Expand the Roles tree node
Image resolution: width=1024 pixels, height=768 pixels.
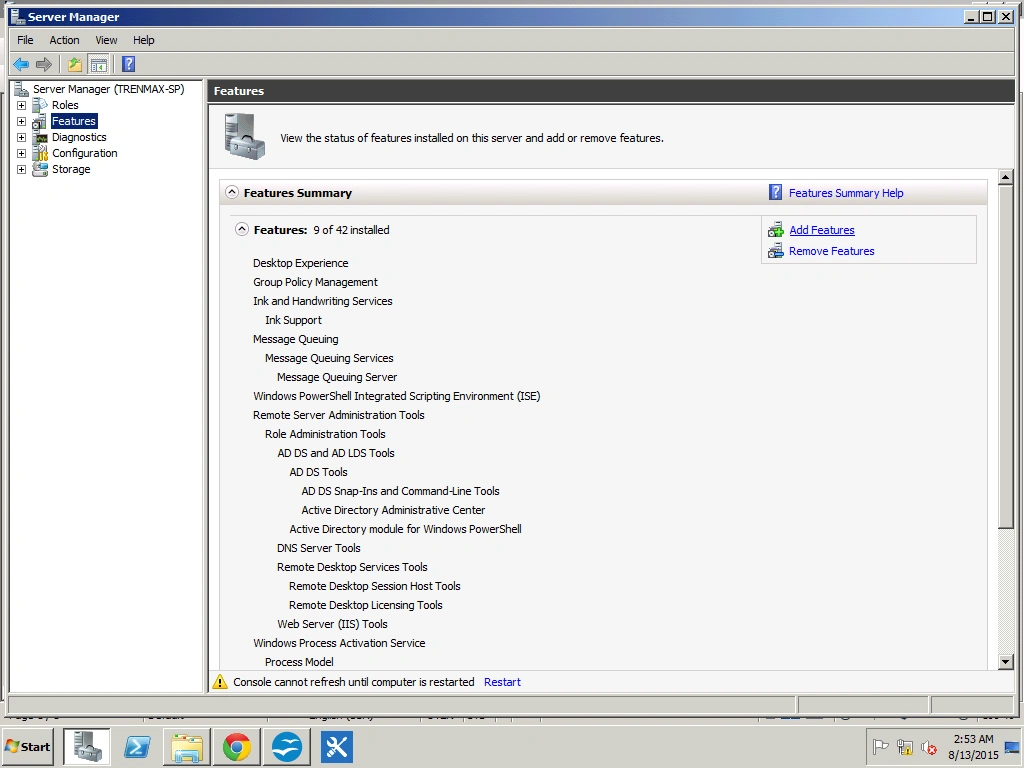pyautogui.click(x=22, y=105)
